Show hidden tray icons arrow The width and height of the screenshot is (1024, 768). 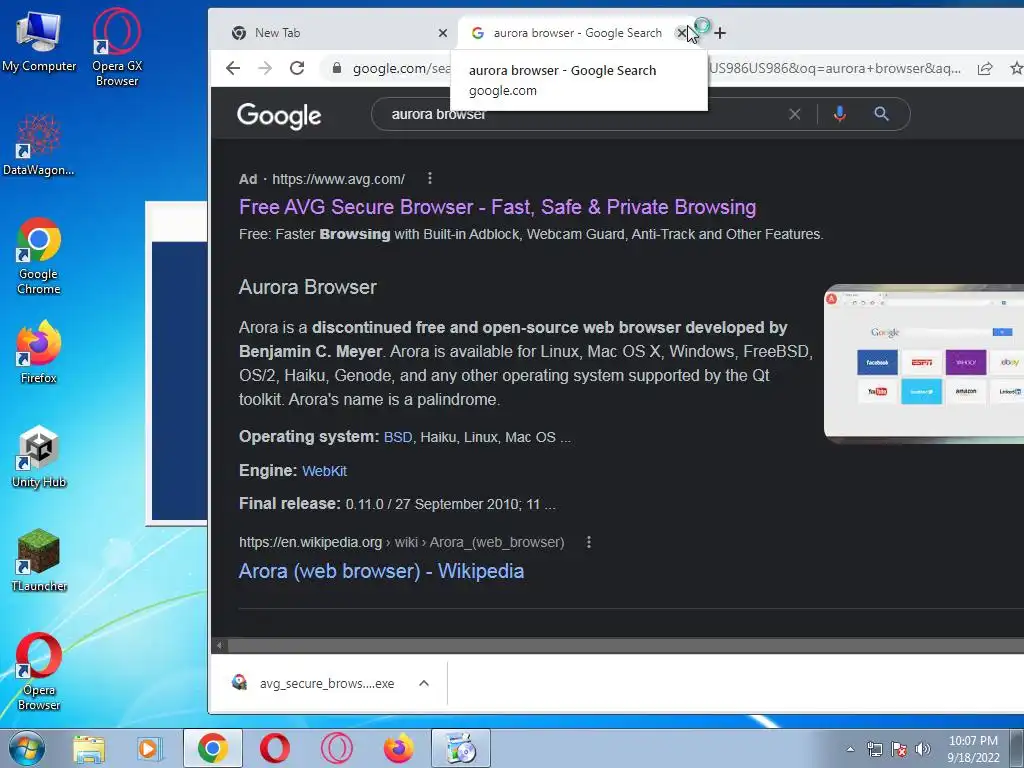[850, 749]
